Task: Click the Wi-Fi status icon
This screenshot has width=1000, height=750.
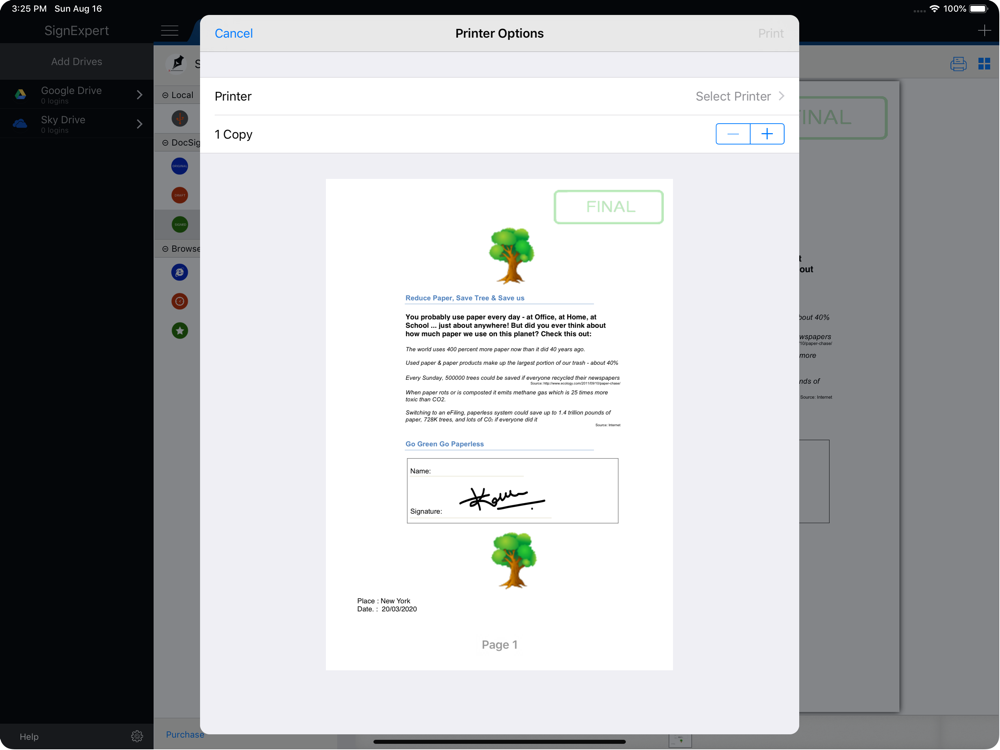Action: tap(934, 9)
